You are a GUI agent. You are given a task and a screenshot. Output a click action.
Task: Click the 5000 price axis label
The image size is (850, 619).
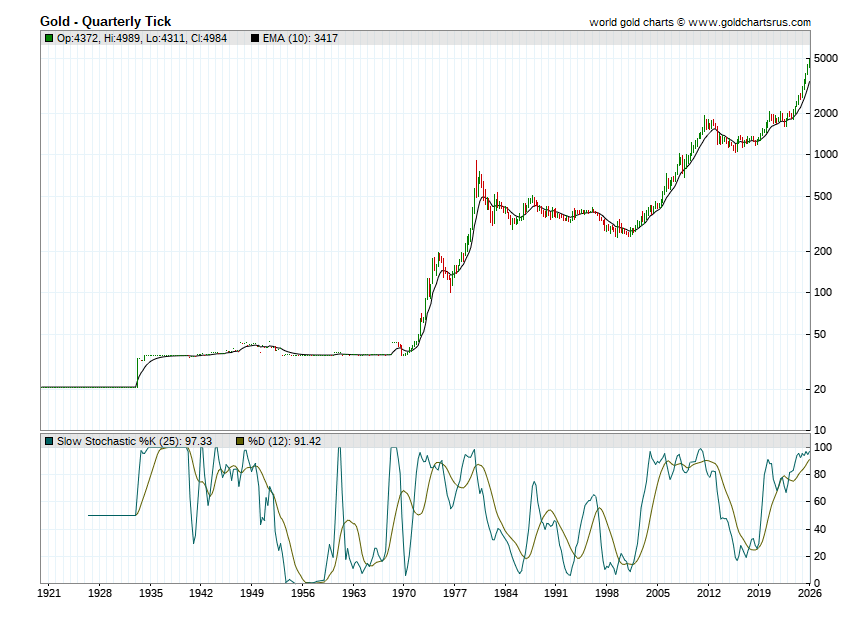click(x=825, y=59)
